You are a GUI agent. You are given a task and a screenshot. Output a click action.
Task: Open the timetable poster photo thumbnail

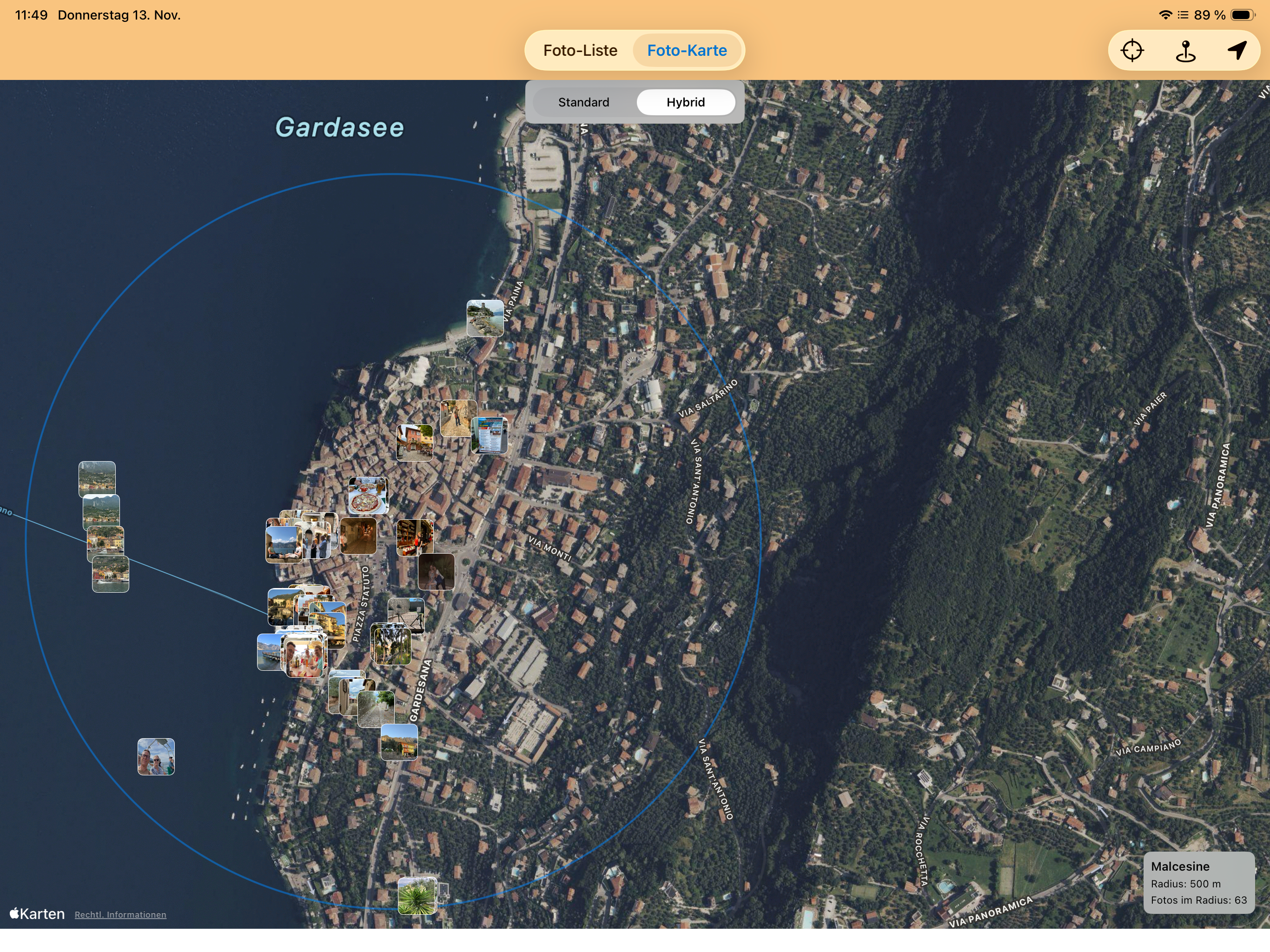pyautogui.click(x=490, y=435)
